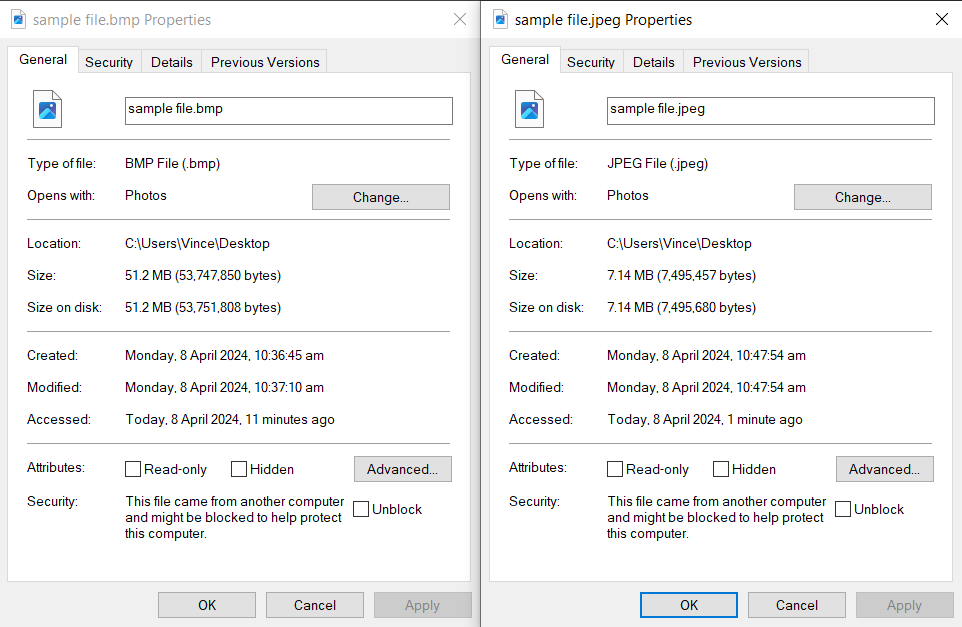
Task: Switch to the Security tab of the JPEG dialog
Action: pyautogui.click(x=591, y=62)
